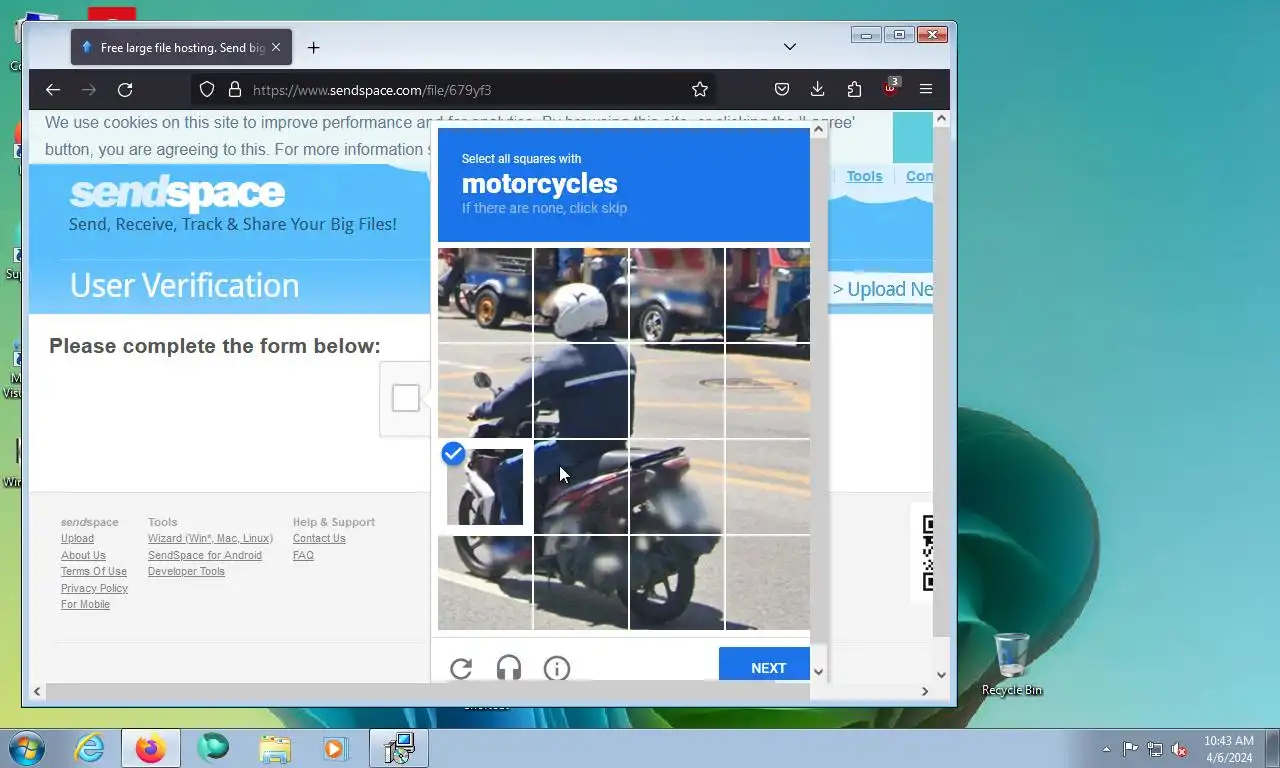Open the Privacy Policy link
The height and width of the screenshot is (768, 1280).
click(x=94, y=588)
